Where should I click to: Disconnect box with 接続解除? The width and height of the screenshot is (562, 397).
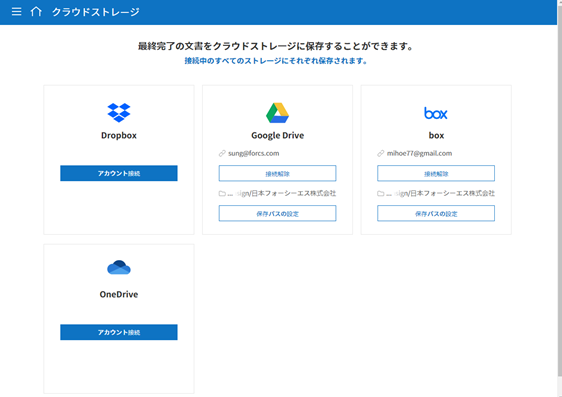pos(436,174)
